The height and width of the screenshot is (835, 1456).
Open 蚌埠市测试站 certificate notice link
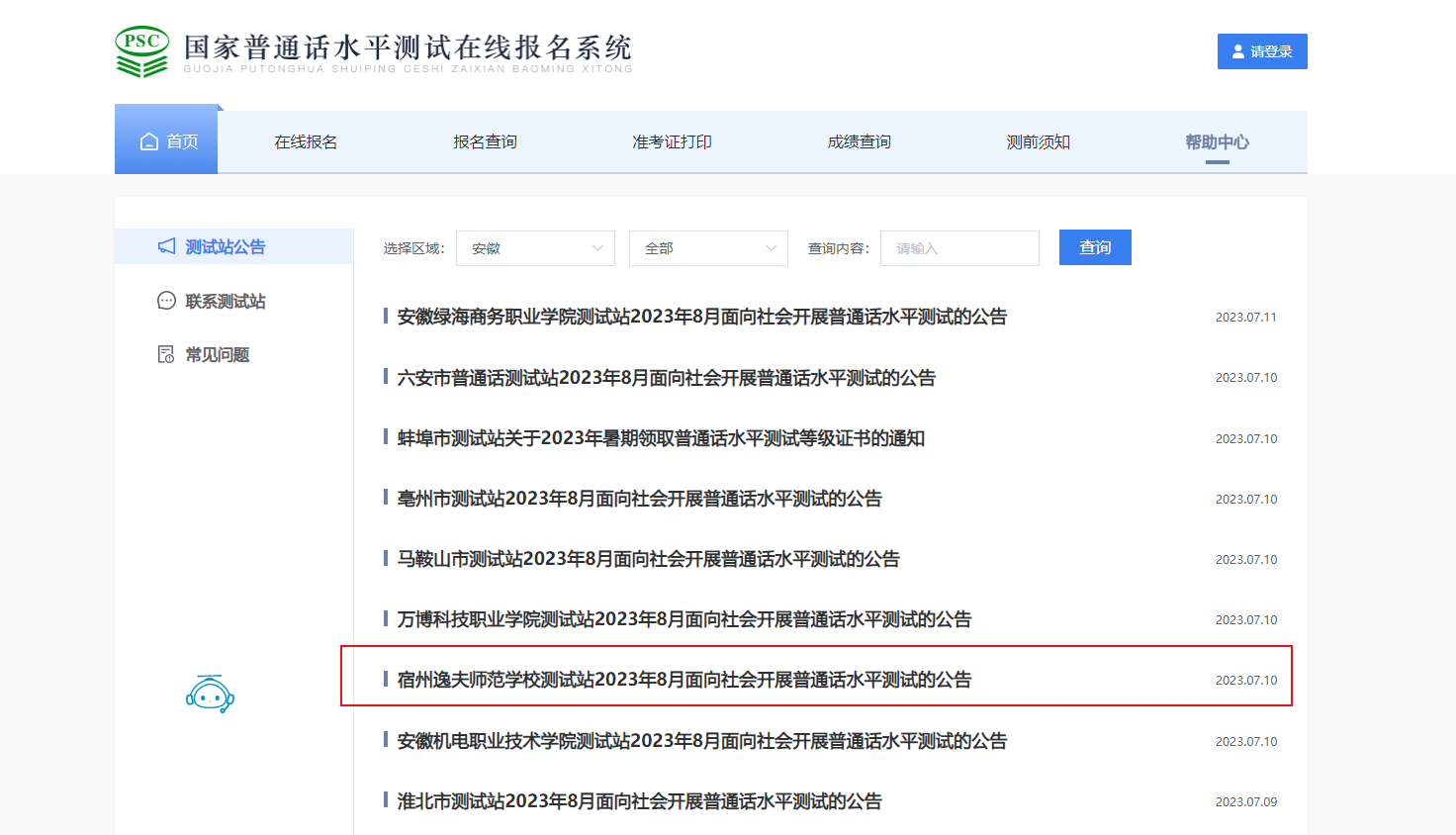point(661,438)
